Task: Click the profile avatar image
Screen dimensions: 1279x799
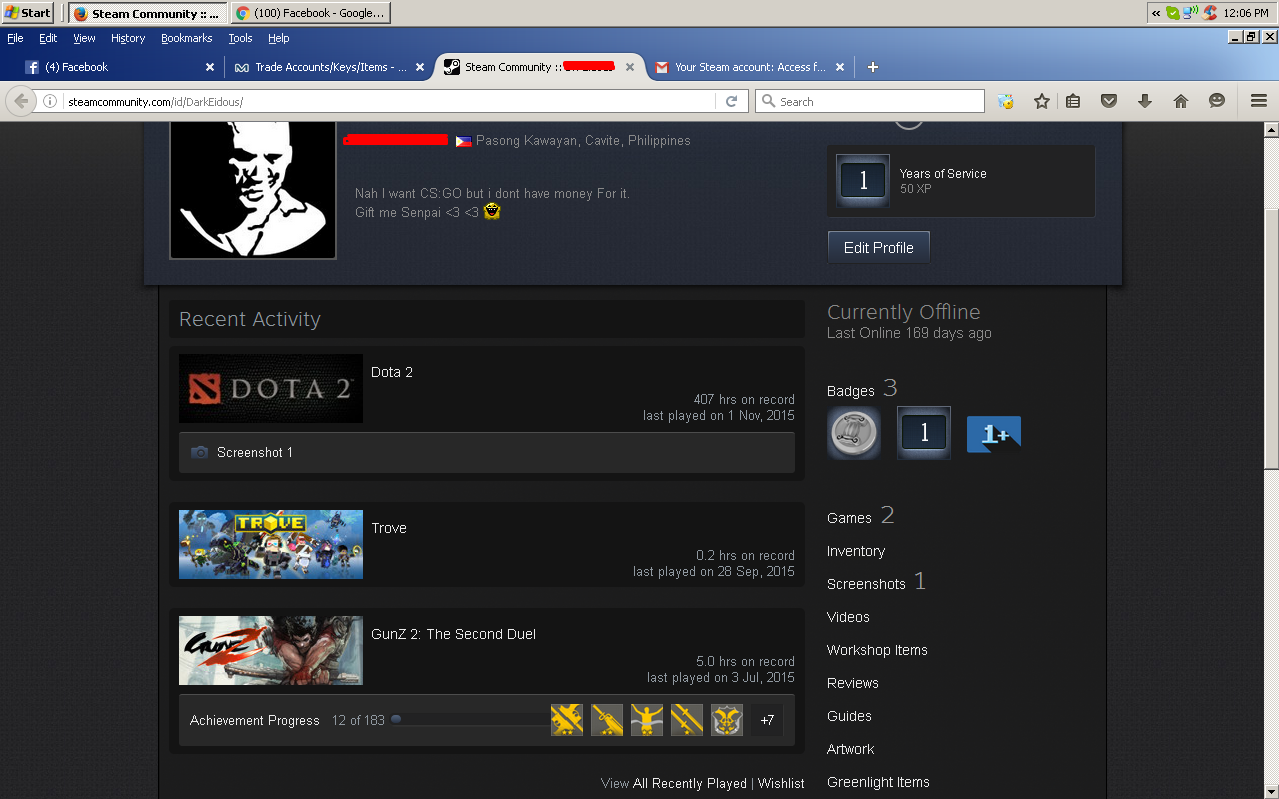Action: pyautogui.click(x=253, y=190)
